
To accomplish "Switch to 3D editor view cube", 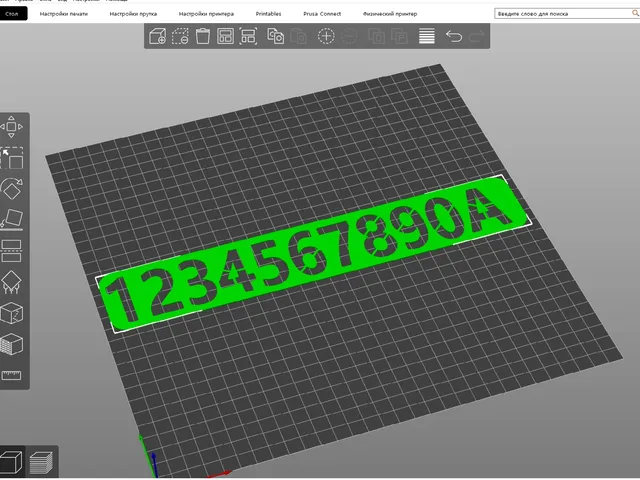I will point(11,462).
